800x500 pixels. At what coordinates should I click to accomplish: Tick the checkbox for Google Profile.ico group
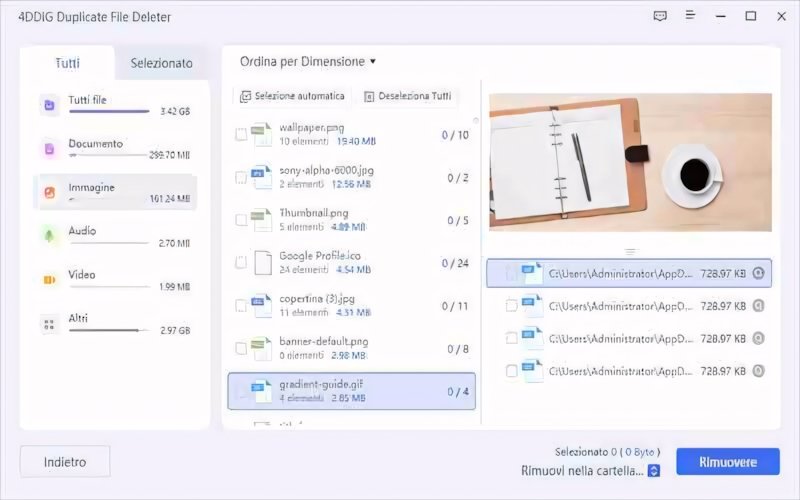pos(241,263)
